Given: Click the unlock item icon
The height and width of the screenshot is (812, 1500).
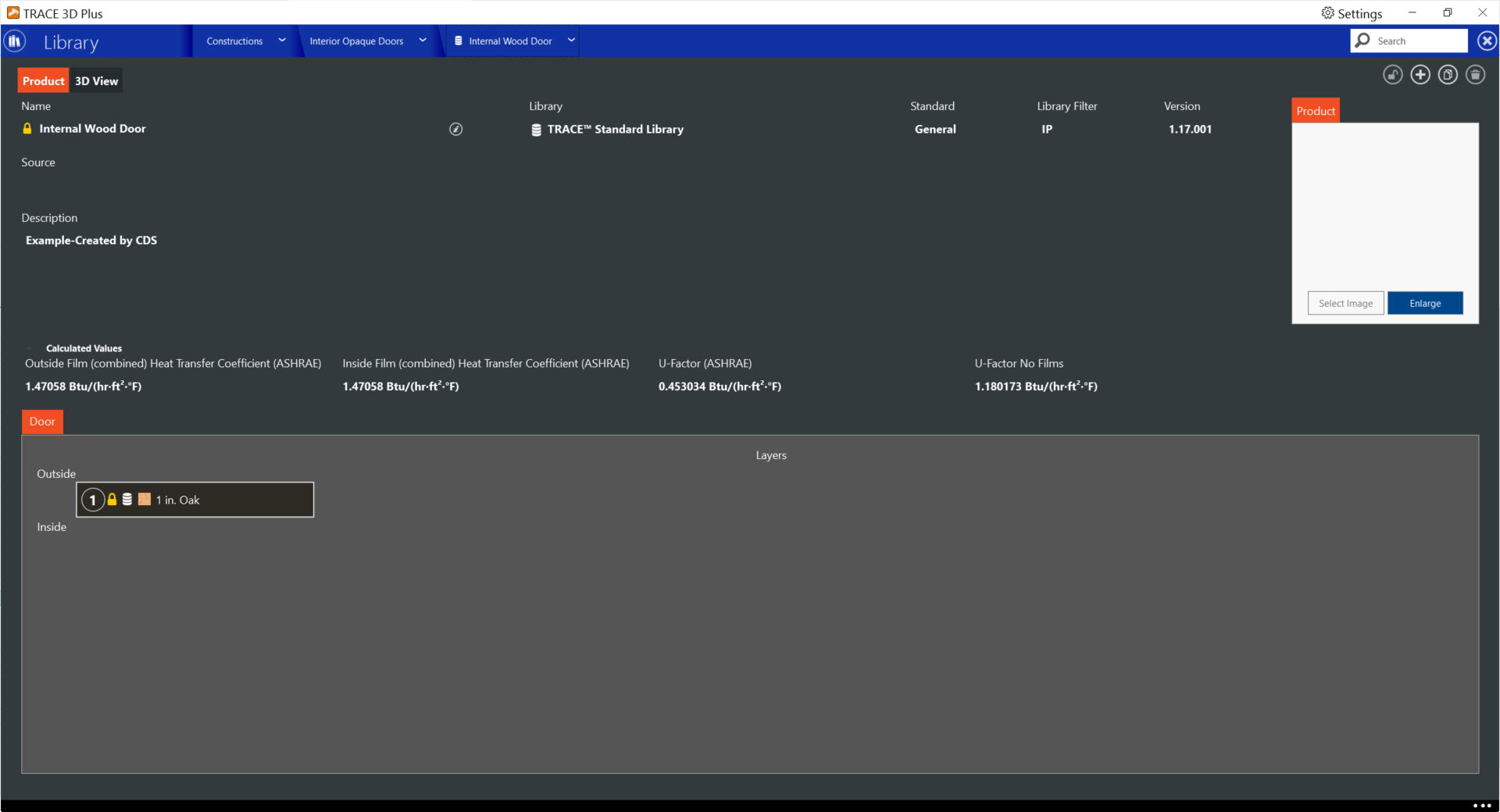Looking at the screenshot, I should click(1392, 75).
